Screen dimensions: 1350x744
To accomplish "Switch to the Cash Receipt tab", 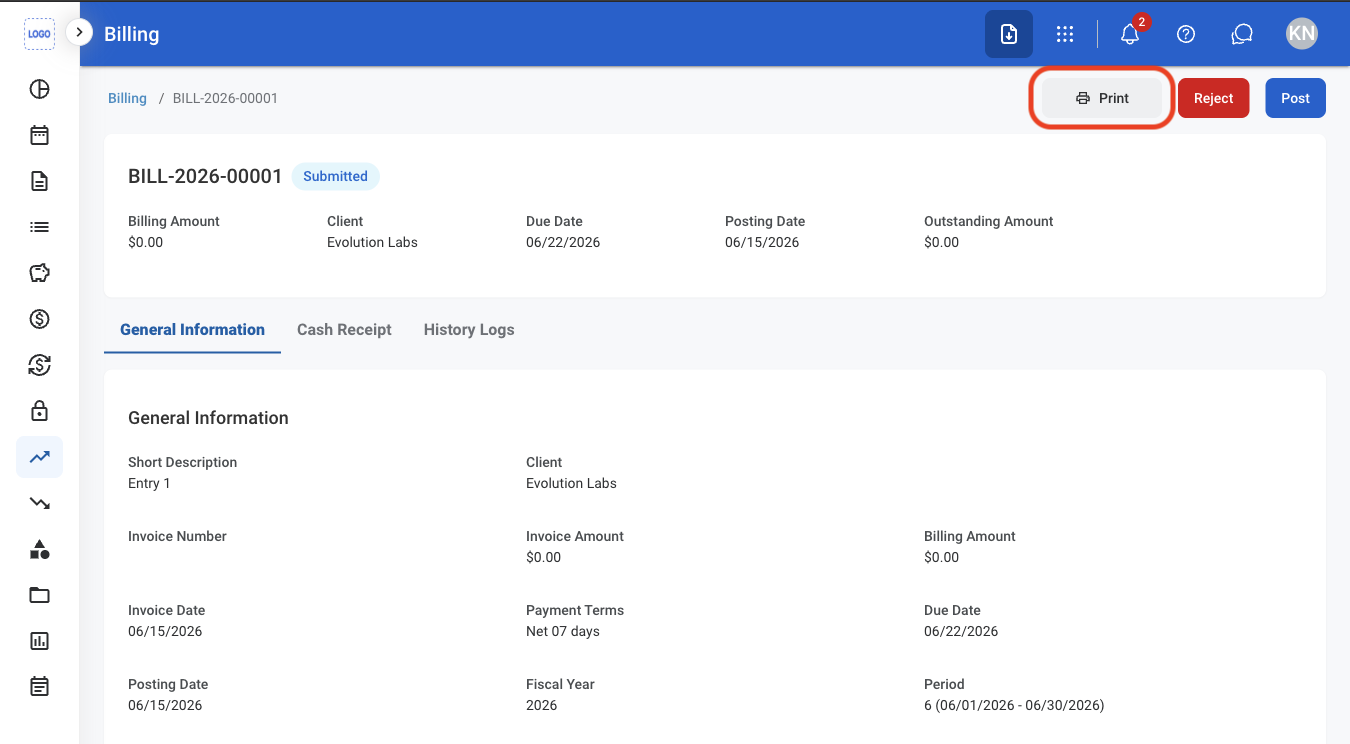I will (344, 329).
